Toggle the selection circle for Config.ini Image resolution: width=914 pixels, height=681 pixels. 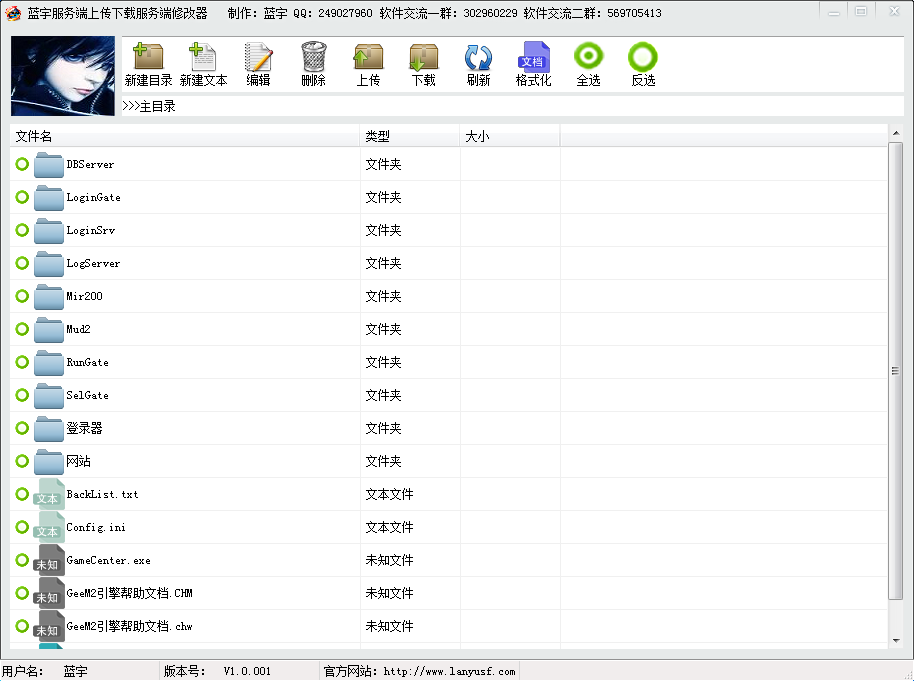click(22, 527)
